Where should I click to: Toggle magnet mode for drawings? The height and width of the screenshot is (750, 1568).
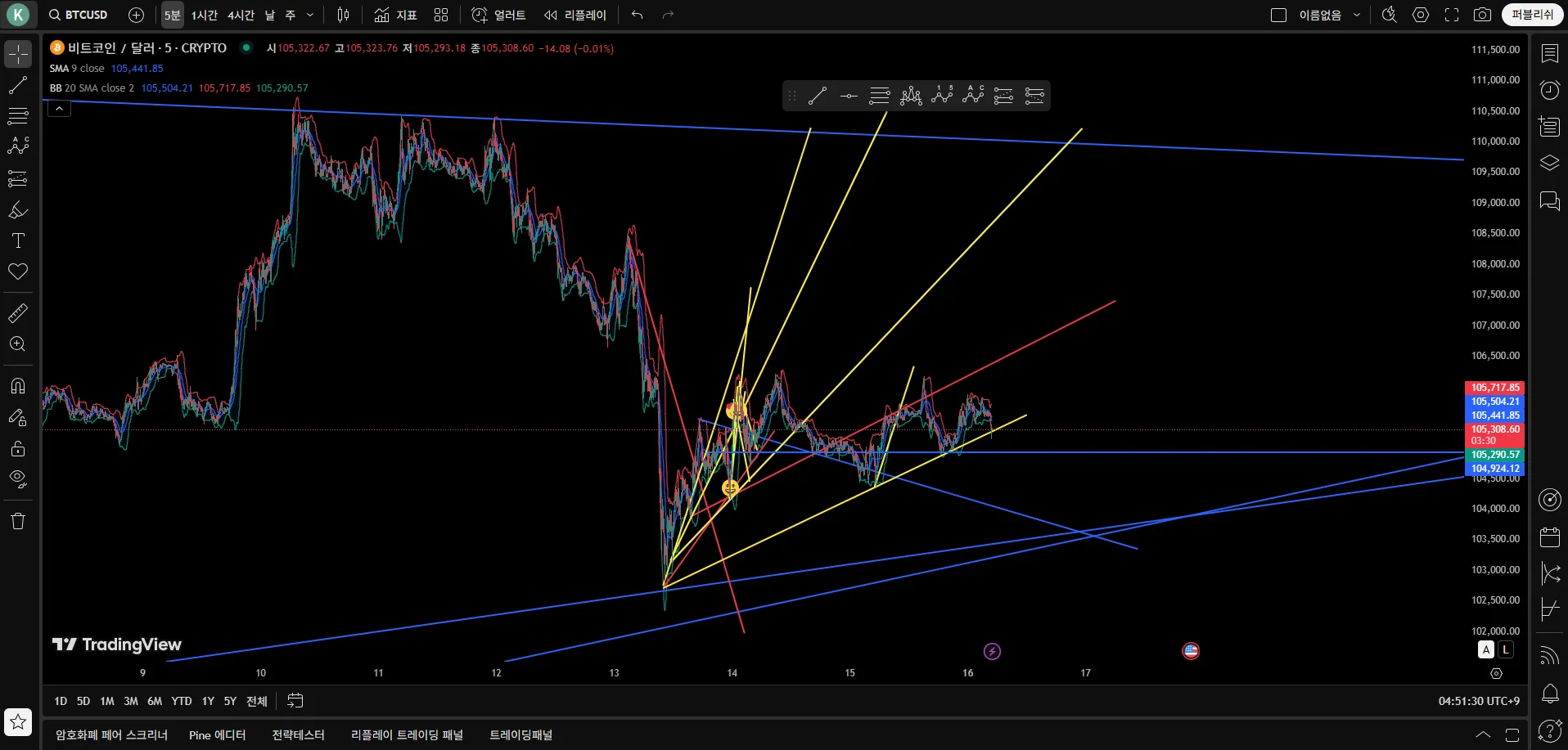(x=18, y=386)
